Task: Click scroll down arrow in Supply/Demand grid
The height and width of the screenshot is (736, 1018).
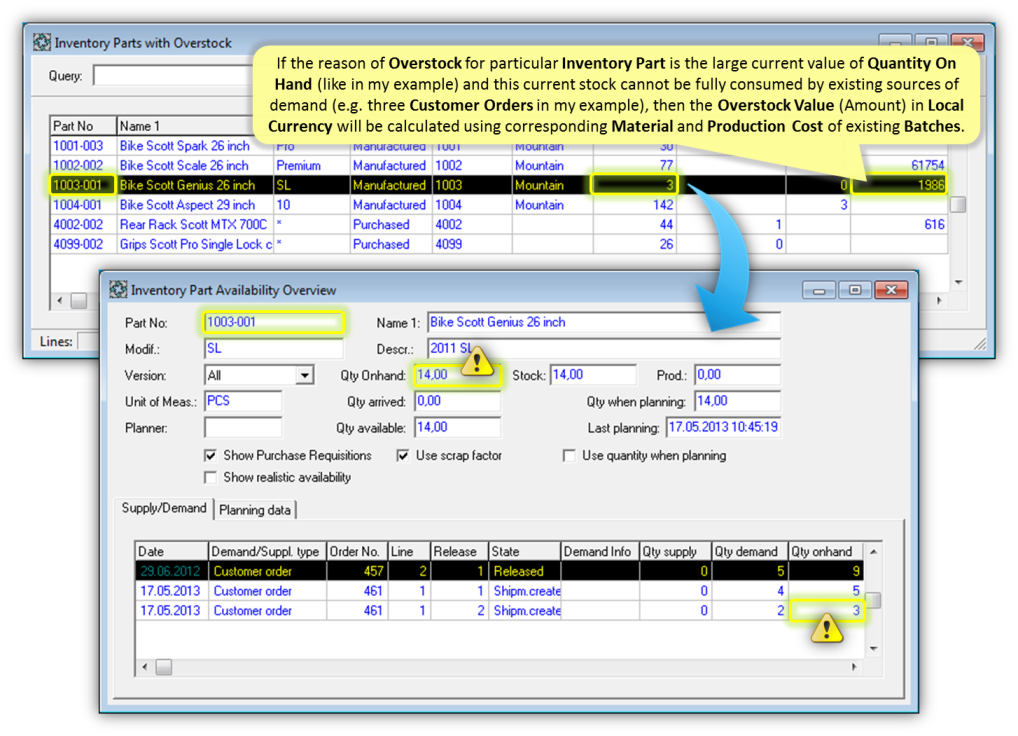Action: coord(874,648)
